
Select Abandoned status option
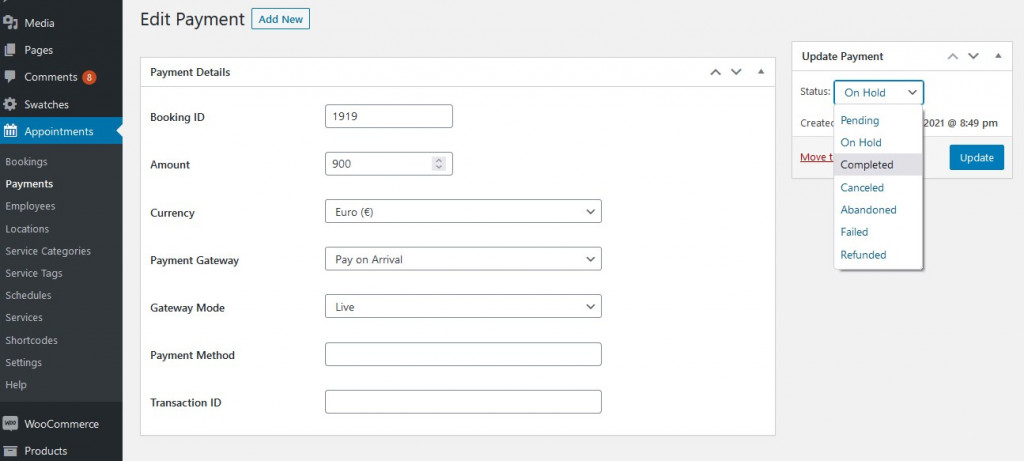pyautogui.click(x=878, y=210)
